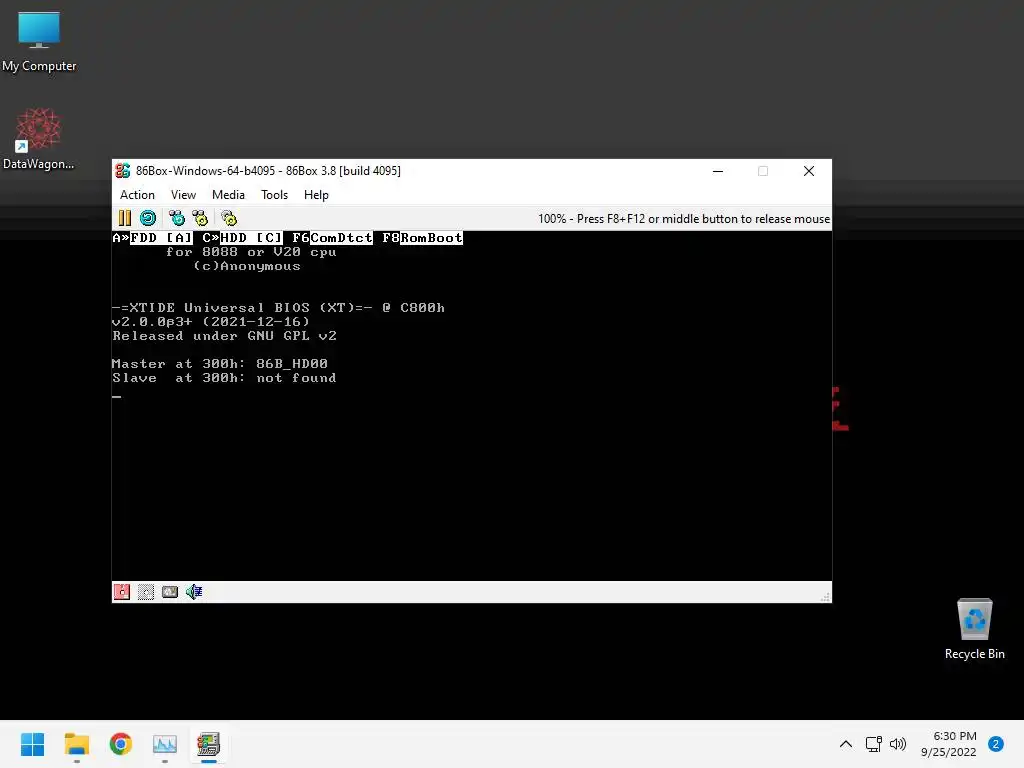This screenshot has height=768, width=1024.
Task: Open the Help menu
Action: pyautogui.click(x=316, y=195)
